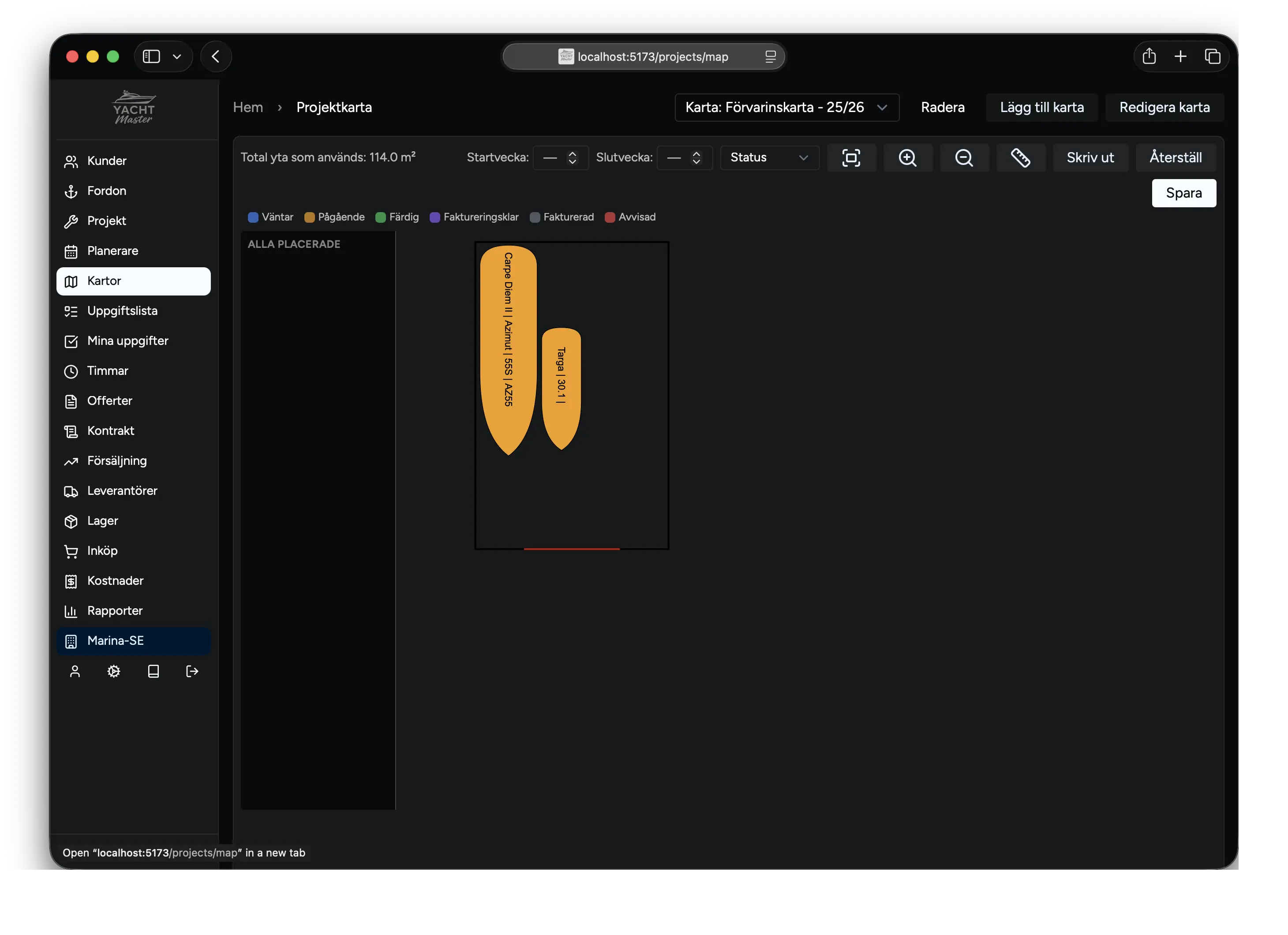Image resolution: width=1288 pixels, height=935 pixels.
Task: Click the Fakturerad gray legend swatch
Action: coord(535,218)
